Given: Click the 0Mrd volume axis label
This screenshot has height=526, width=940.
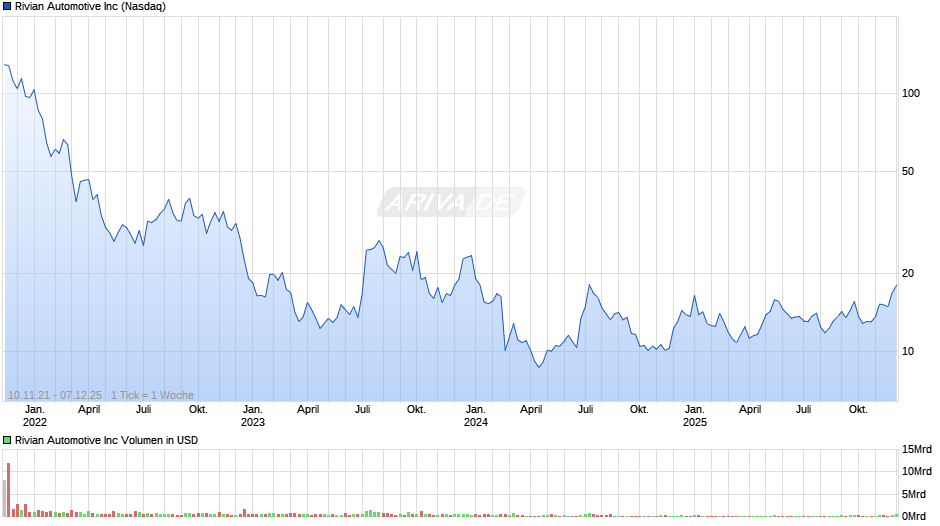Looking at the screenshot, I should [x=914, y=516].
